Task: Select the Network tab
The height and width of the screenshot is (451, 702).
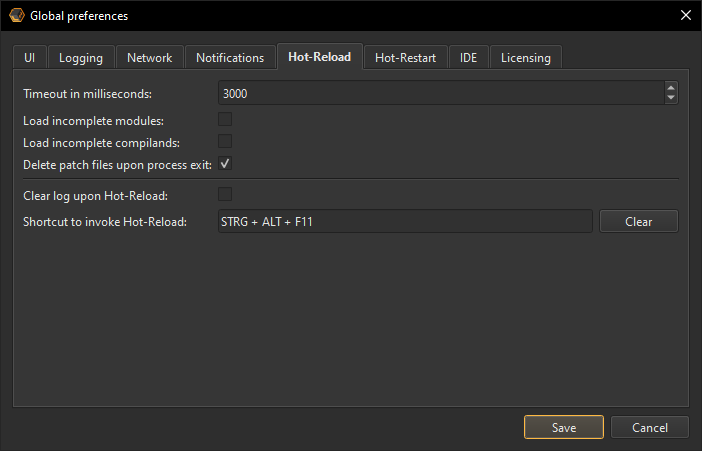Action: click(149, 58)
